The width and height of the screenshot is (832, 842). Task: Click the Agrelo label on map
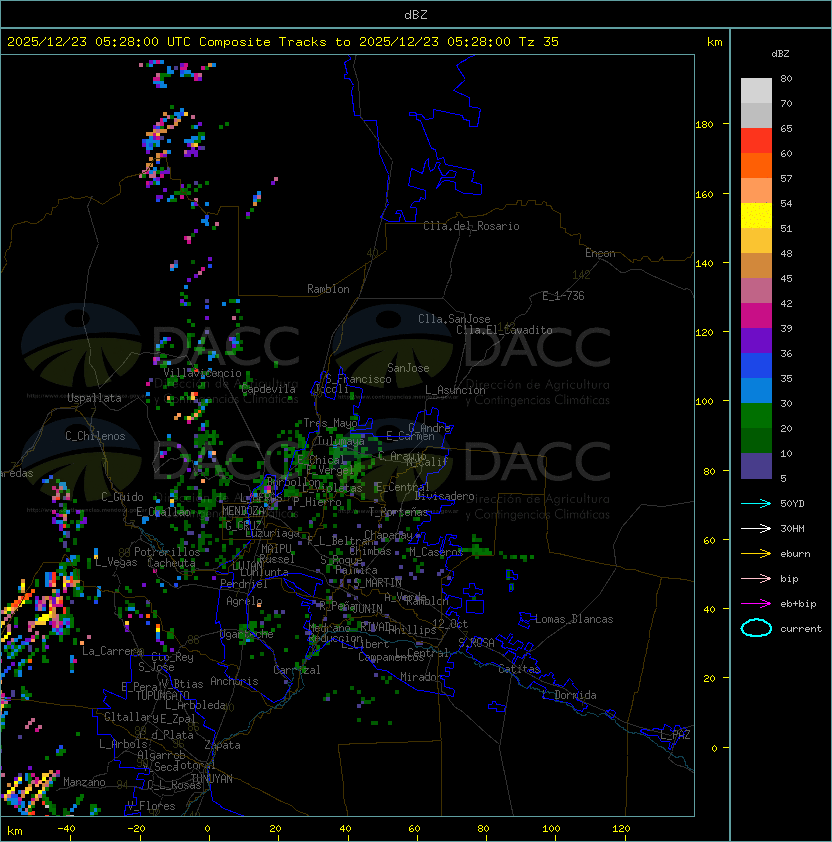(x=244, y=601)
